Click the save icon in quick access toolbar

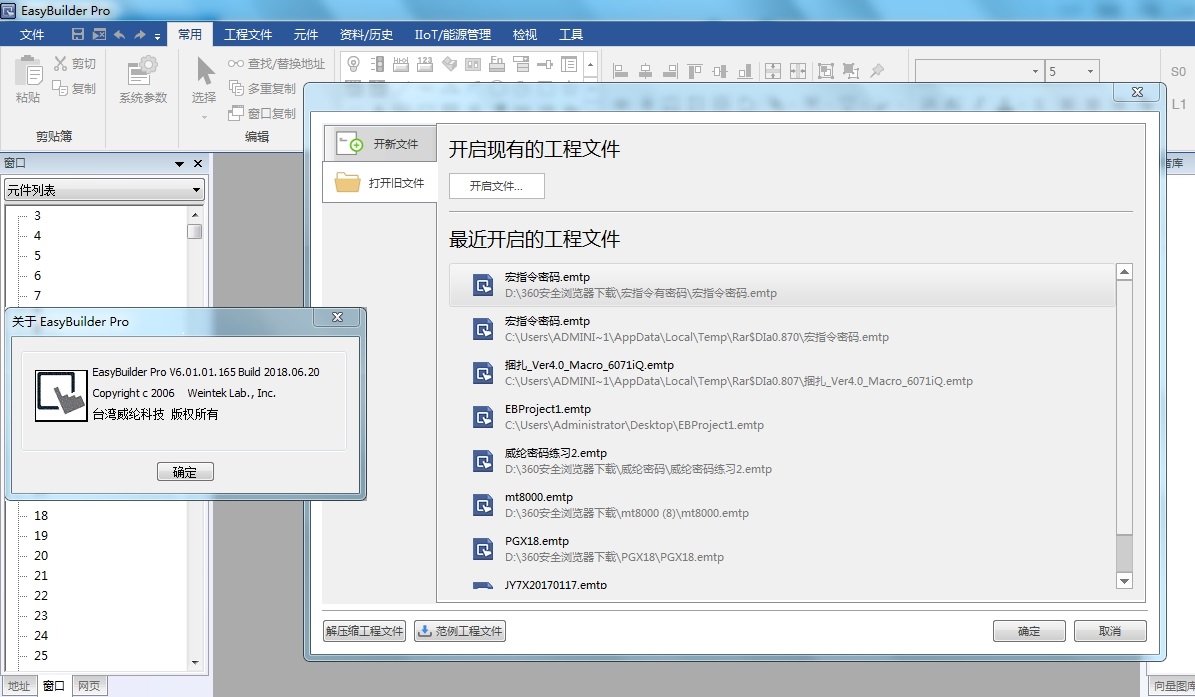(77, 35)
